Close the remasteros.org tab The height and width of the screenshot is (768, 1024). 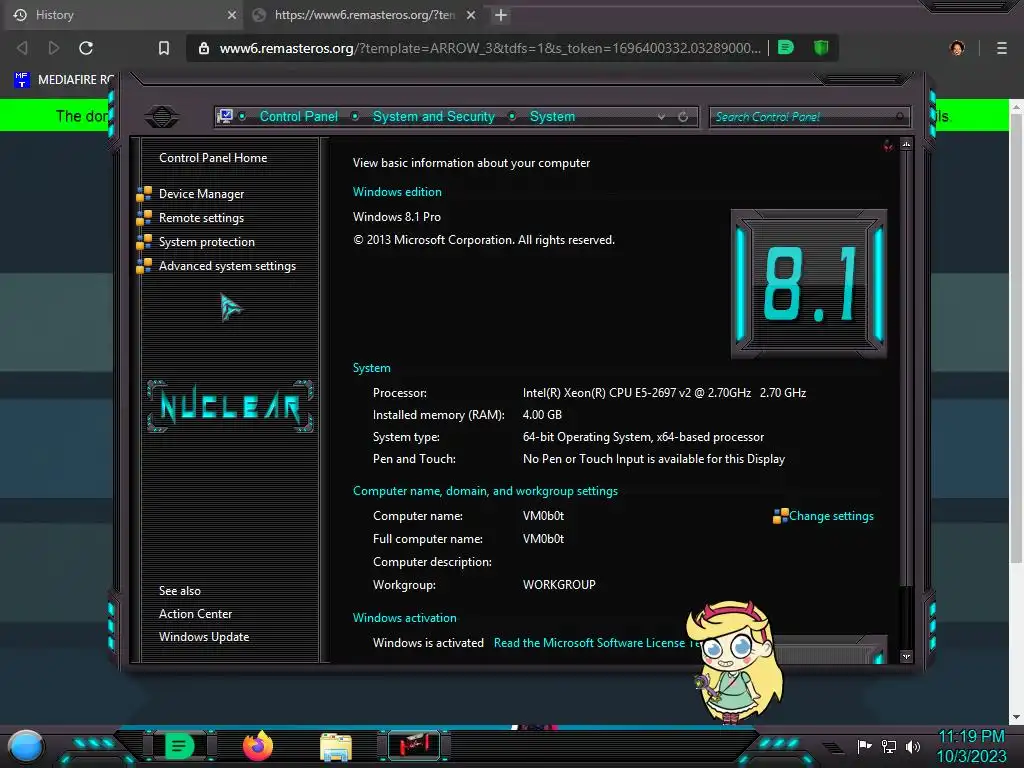coord(471,14)
